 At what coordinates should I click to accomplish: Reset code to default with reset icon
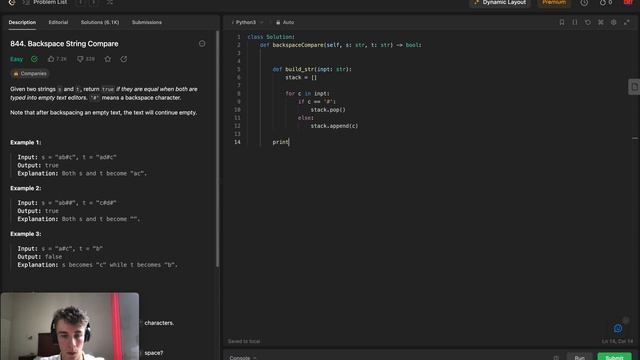(x=588, y=22)
